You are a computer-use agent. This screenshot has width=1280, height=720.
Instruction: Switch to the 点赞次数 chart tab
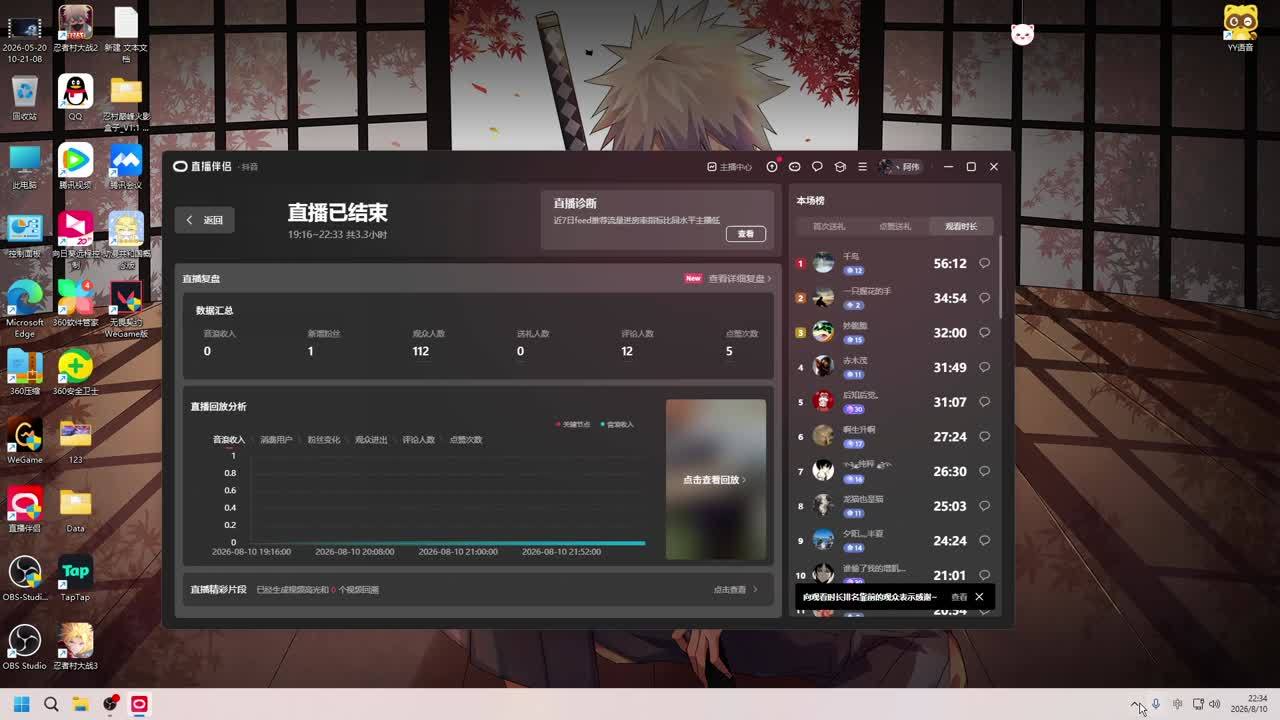pos(465,440)
